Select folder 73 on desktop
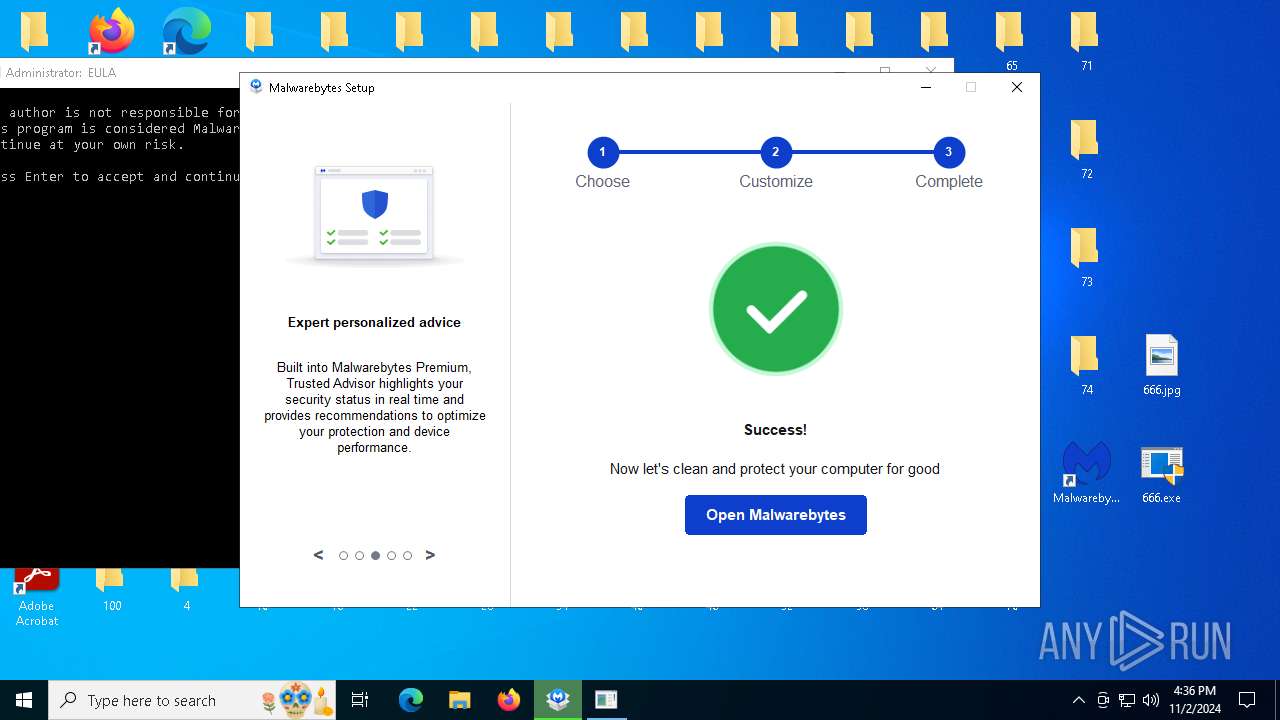Viewport: 1280px width, 720px height. pyautogui.click(x=1086, y=257)
